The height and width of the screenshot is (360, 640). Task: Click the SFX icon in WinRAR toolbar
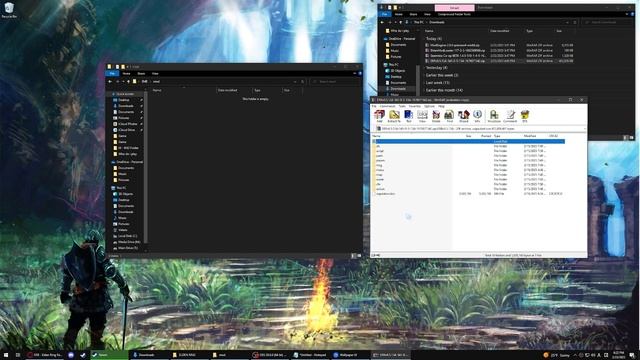pos(525,116)
